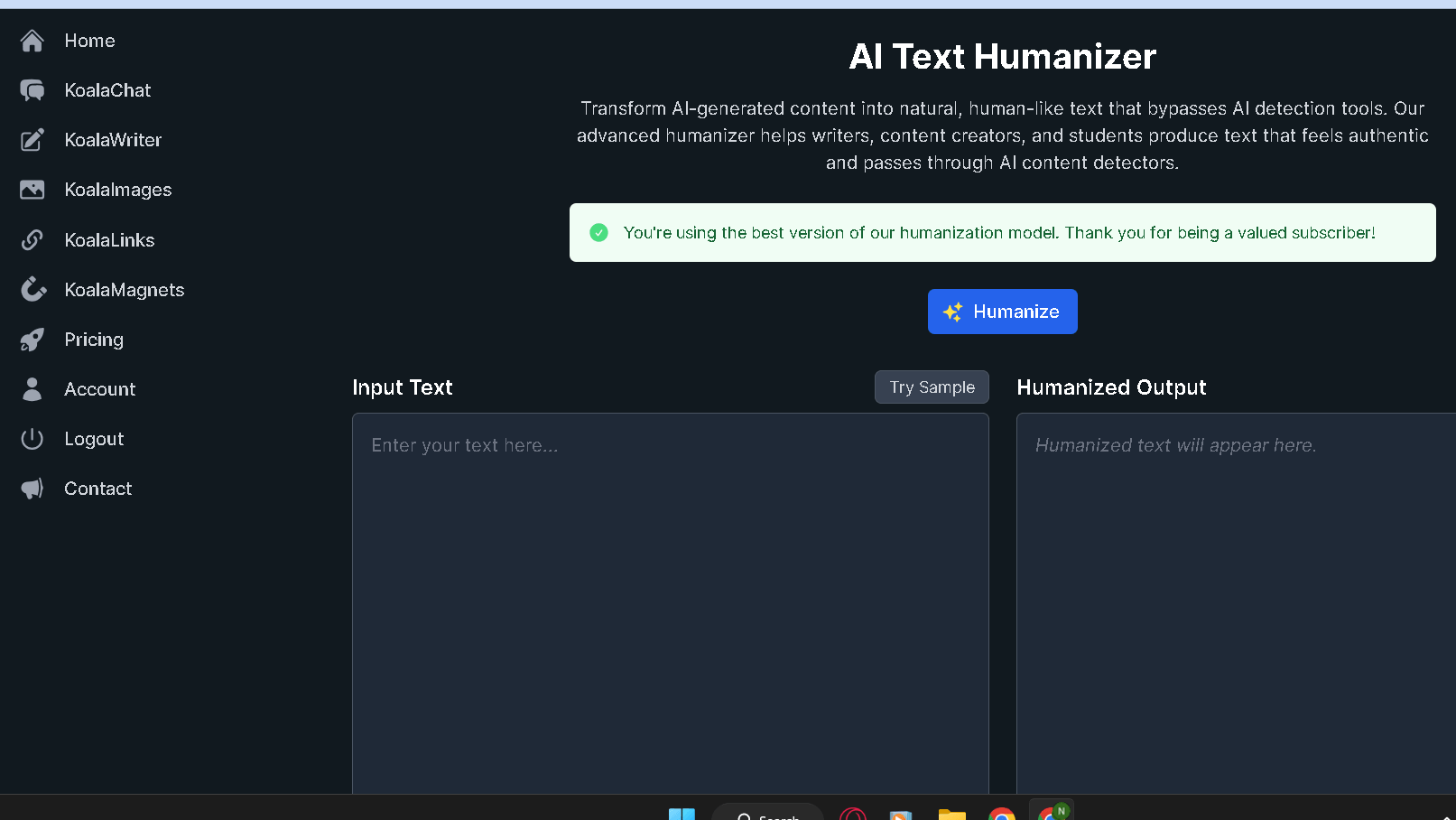Select the Pricing rocket icon
The height and width of the screenshot is (820, 1456).
point(32,339)
